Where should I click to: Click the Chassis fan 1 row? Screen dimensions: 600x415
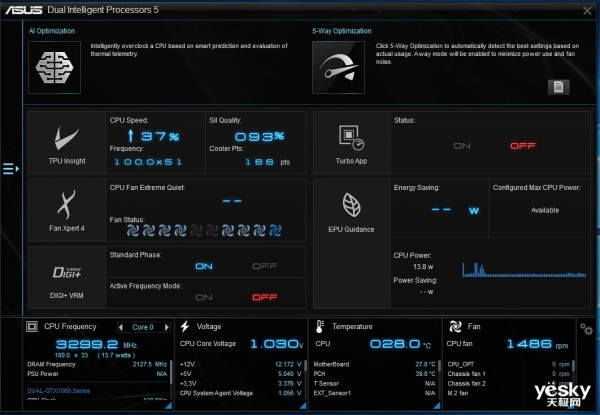pos(509,374)
